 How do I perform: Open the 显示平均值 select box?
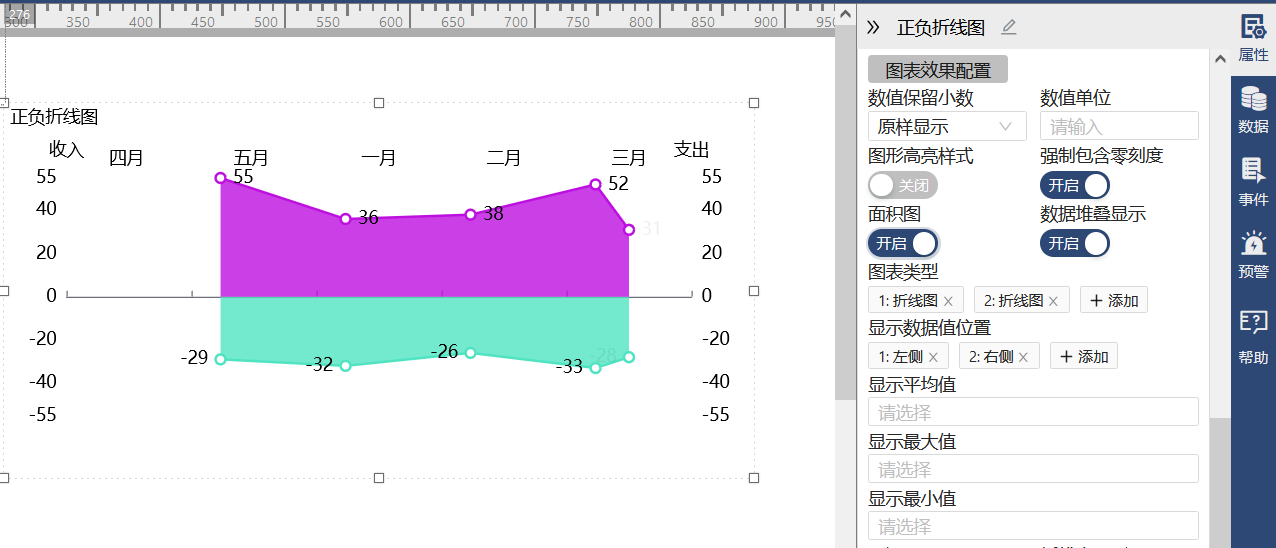point(1033,412)
